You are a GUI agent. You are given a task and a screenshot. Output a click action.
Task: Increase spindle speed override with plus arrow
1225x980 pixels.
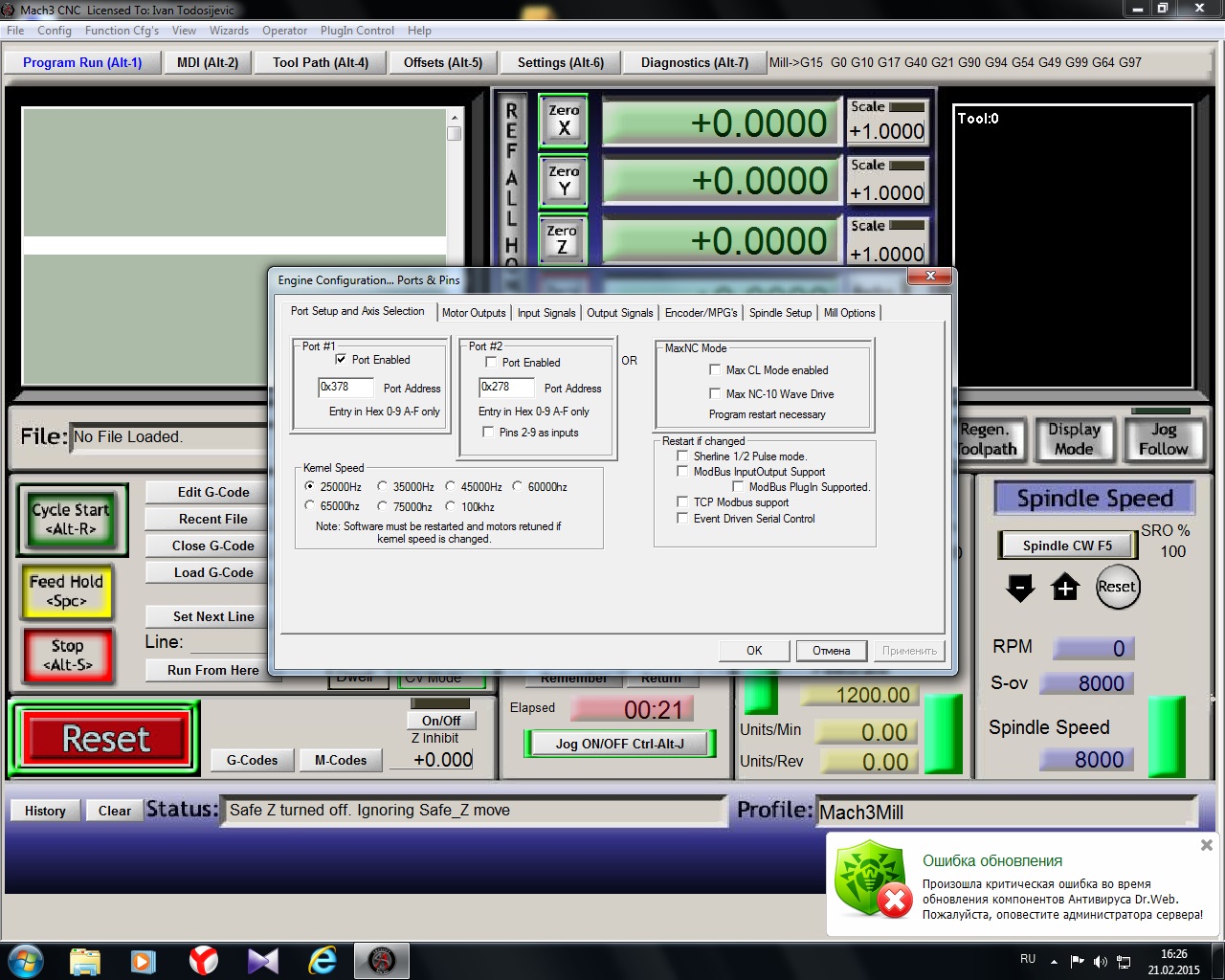pyautogui.click(x=1065, y=587)
